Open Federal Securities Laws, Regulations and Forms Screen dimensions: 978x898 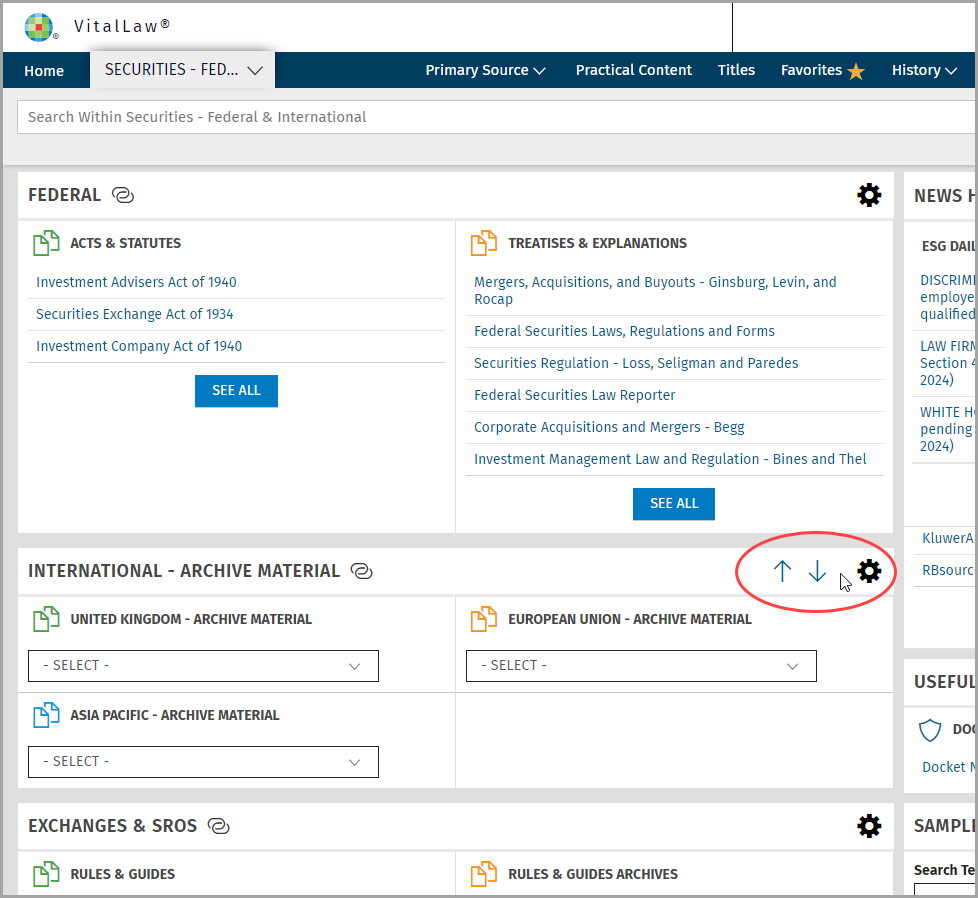(624, 331)
